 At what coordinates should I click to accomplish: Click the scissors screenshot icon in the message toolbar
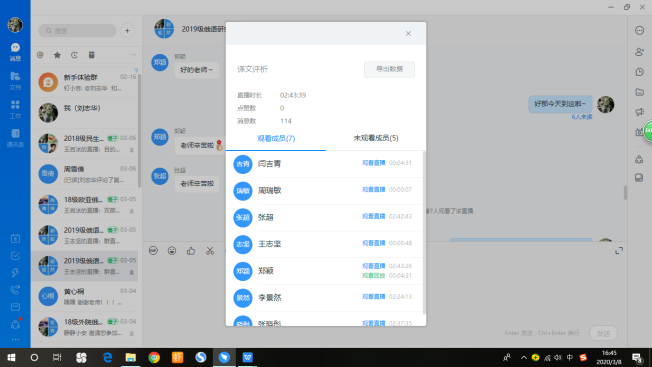click(x=210, y=251)
